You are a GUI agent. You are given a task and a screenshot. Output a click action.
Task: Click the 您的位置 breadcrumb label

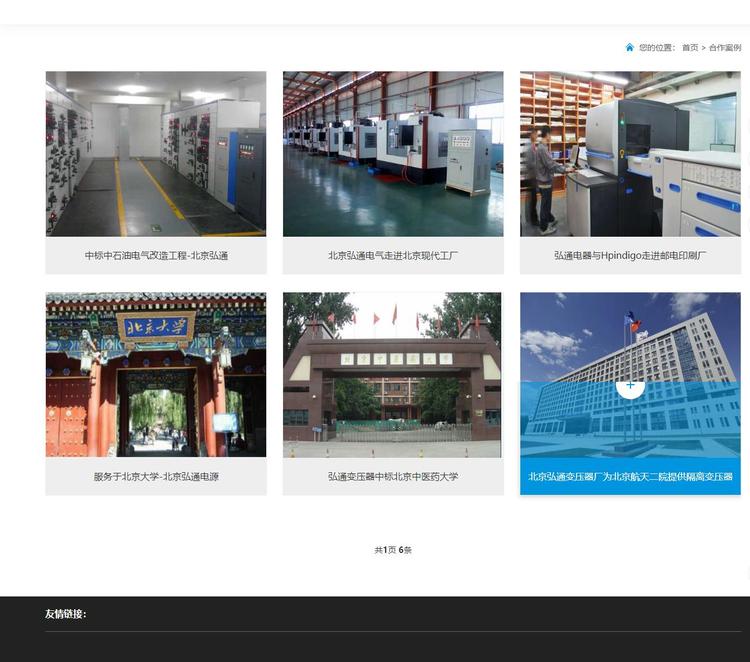click(657, 47)
